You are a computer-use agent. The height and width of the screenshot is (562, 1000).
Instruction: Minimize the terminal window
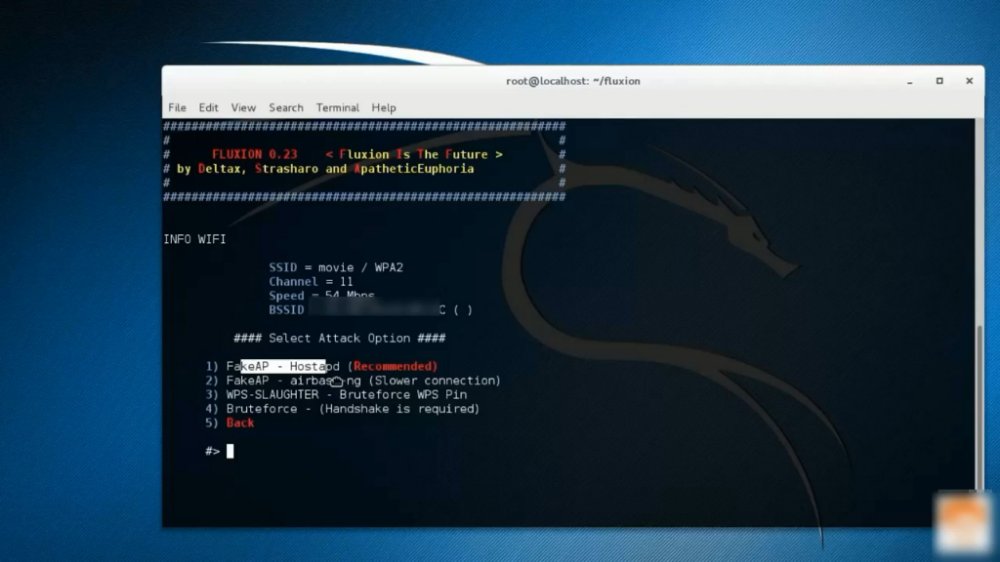[909, 82]
